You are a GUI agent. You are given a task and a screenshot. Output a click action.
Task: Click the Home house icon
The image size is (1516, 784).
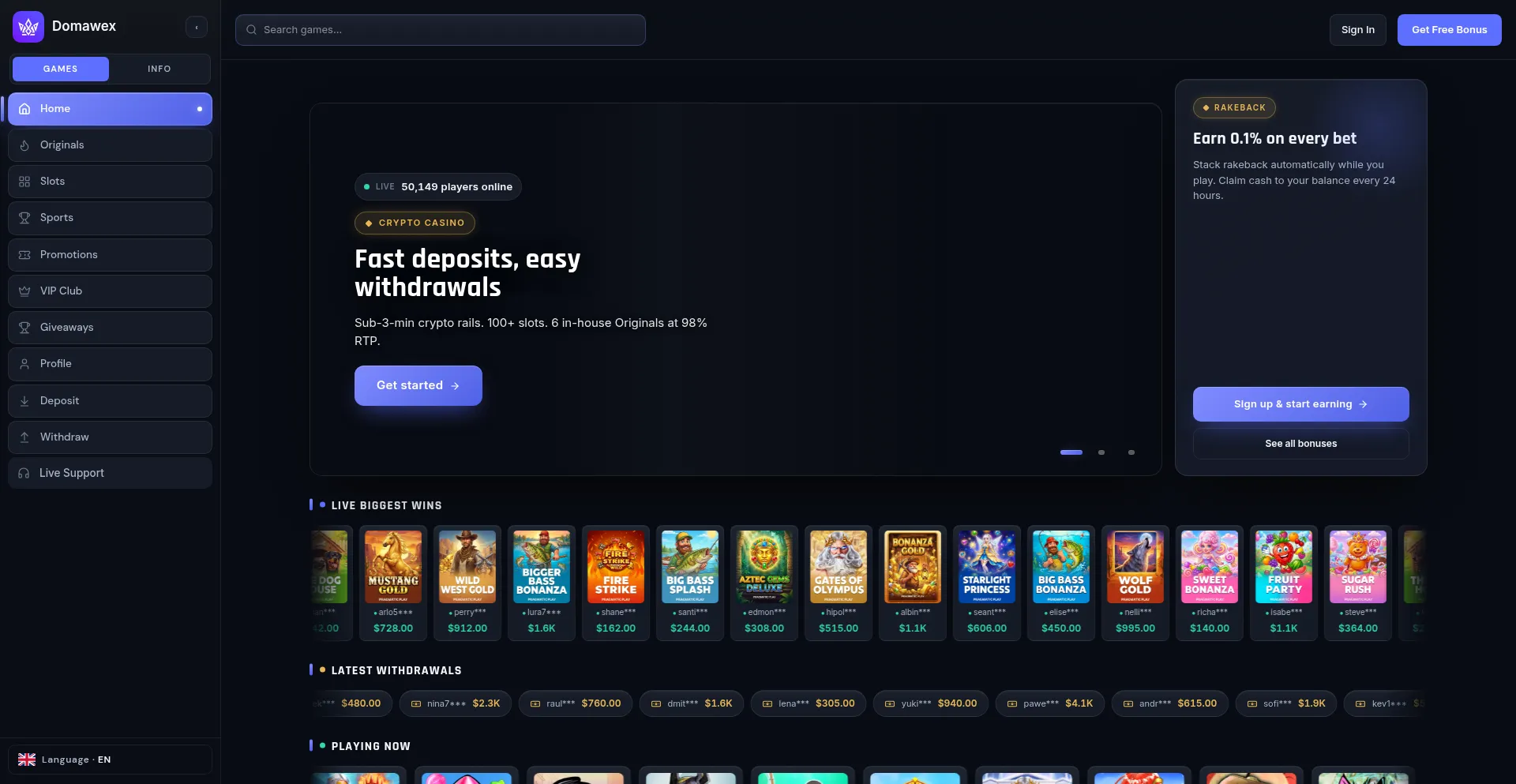click(24, 109)
